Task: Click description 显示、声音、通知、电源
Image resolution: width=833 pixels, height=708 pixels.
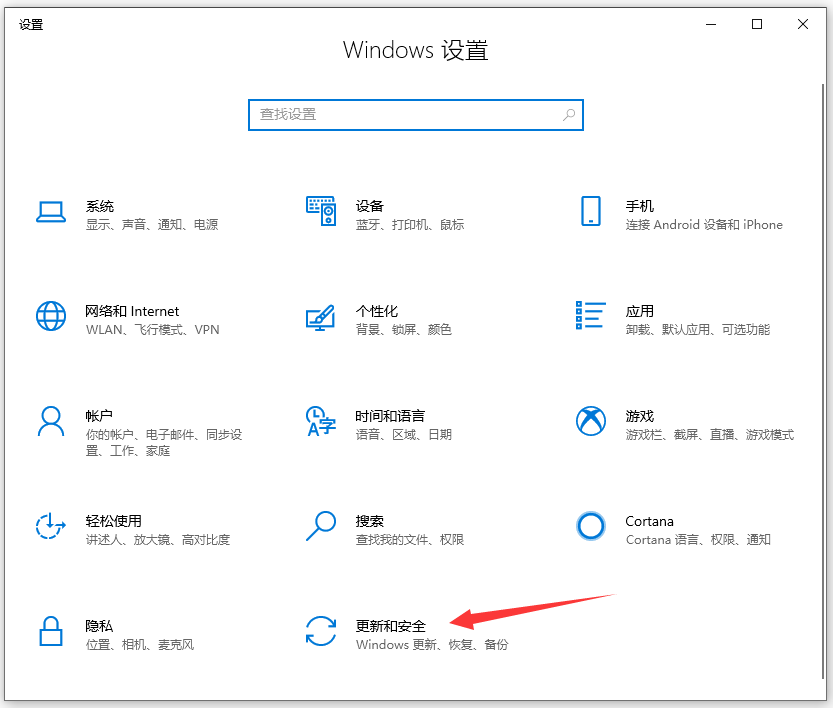Action: click(x=152, y=225)
